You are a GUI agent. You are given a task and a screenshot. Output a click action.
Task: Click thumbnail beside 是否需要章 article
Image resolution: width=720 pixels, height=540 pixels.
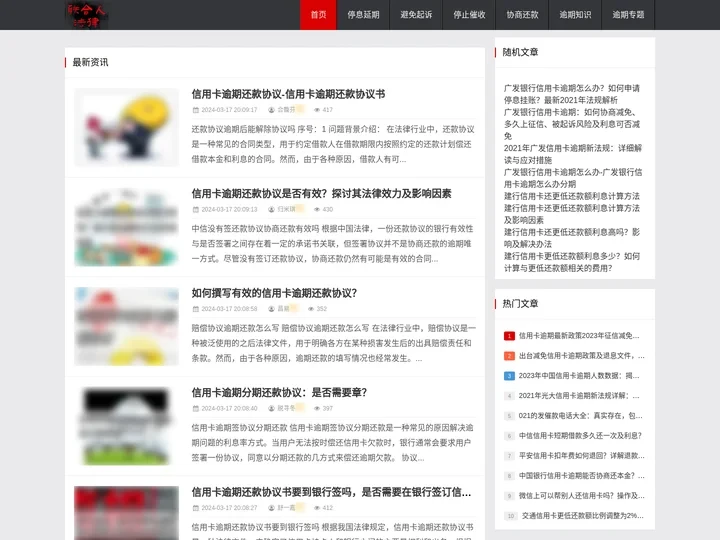pos(126,426)
